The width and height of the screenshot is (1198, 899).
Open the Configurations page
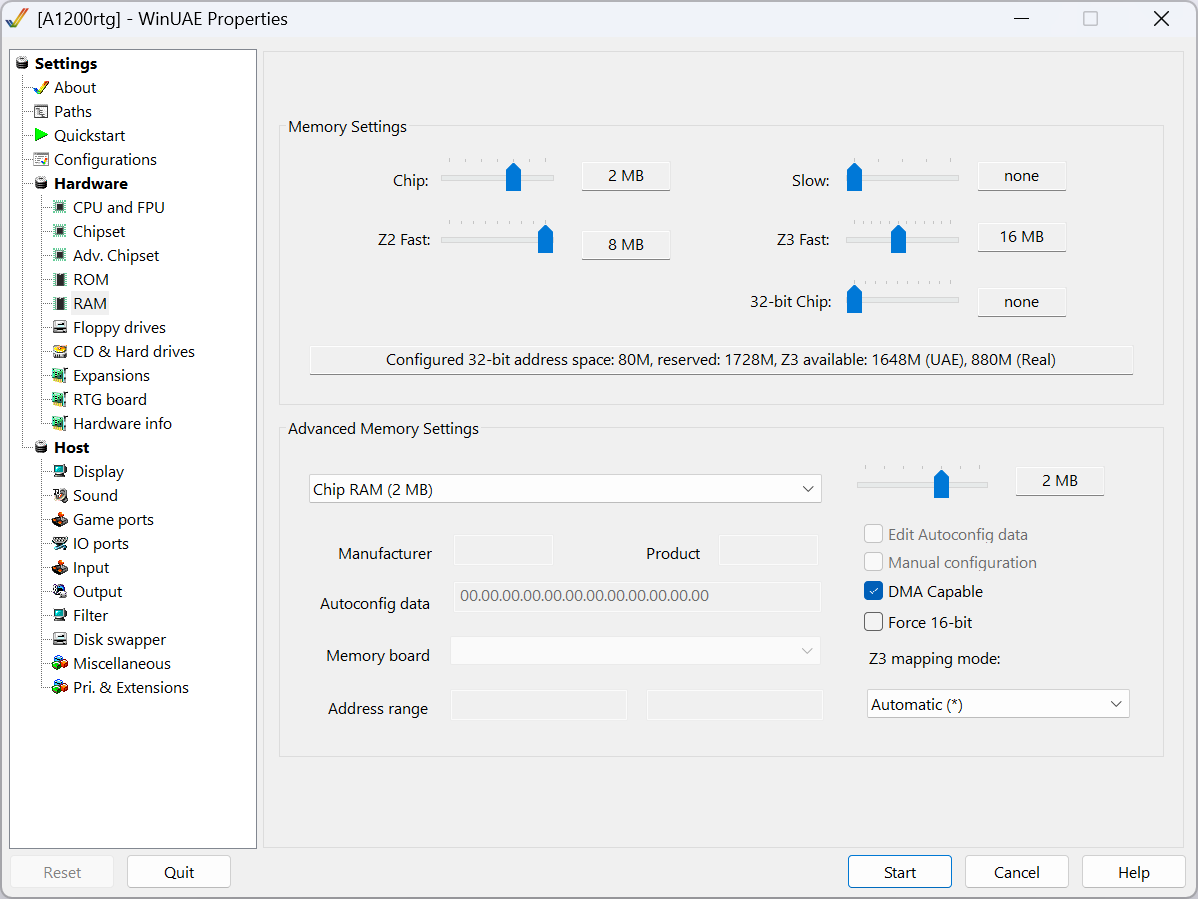pos(105,159)
